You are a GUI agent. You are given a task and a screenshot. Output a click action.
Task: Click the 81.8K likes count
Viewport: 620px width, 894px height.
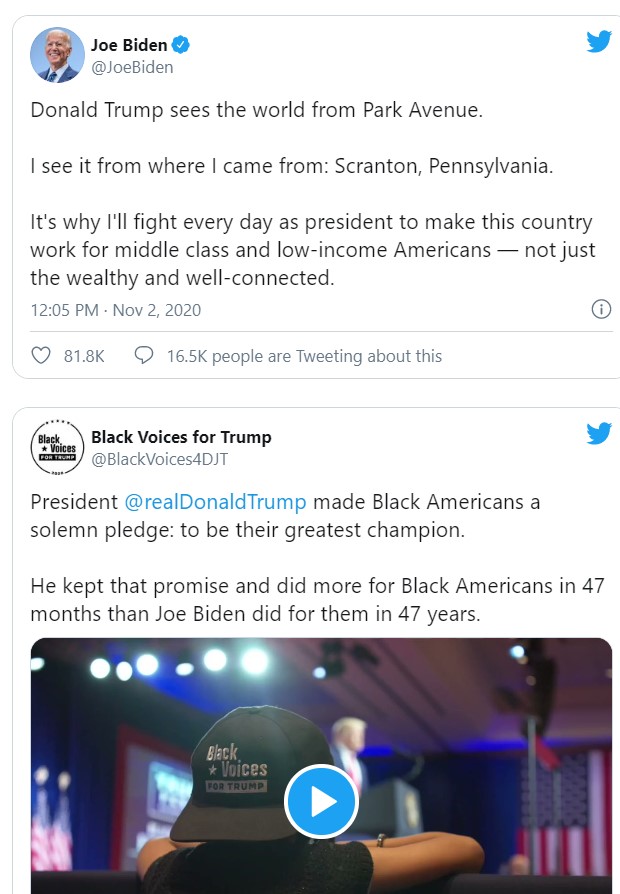(84, 356)
